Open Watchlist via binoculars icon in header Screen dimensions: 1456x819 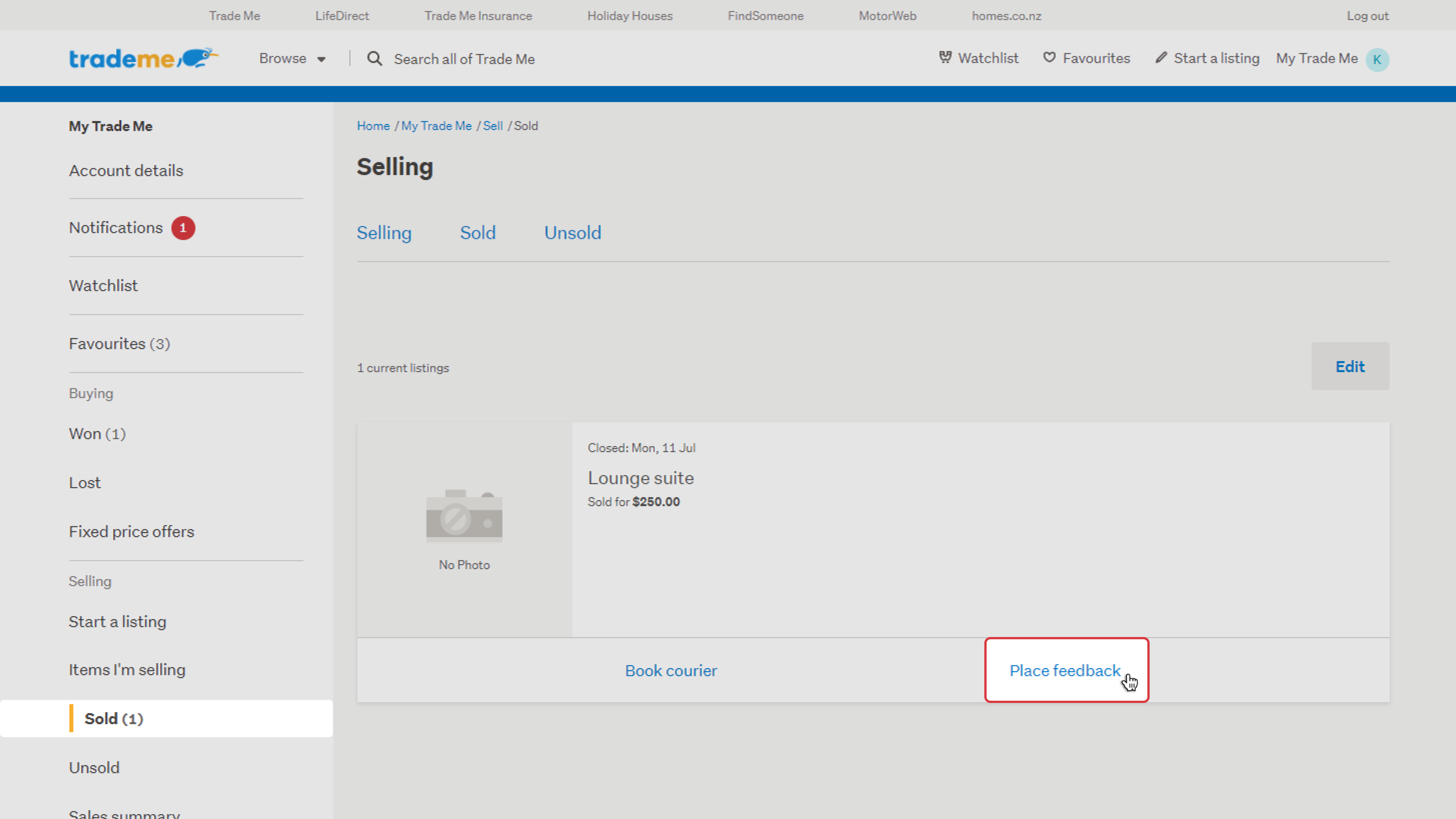pos(945,58)
